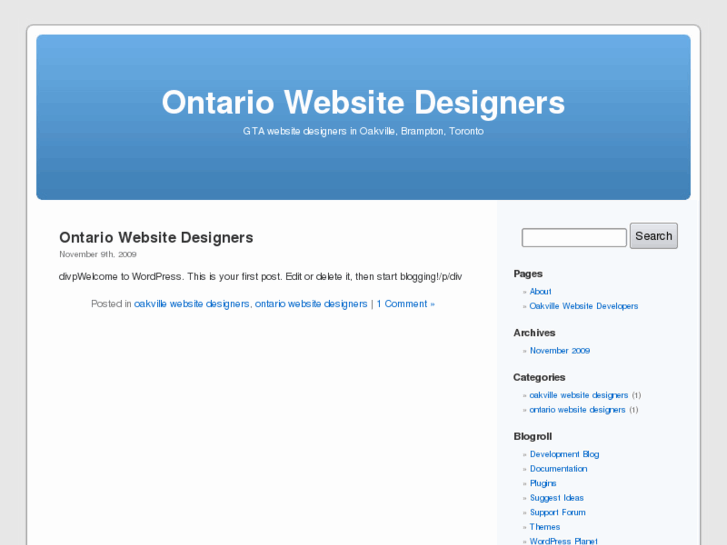
Task: Click the November 9th, 2009 post date
Action: click(98, 254)
